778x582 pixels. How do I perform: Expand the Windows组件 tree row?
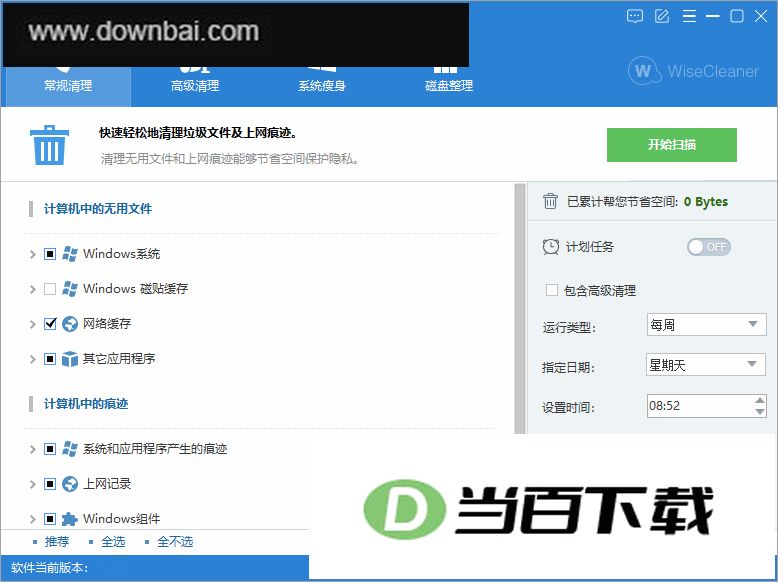[x=33, y=519]
